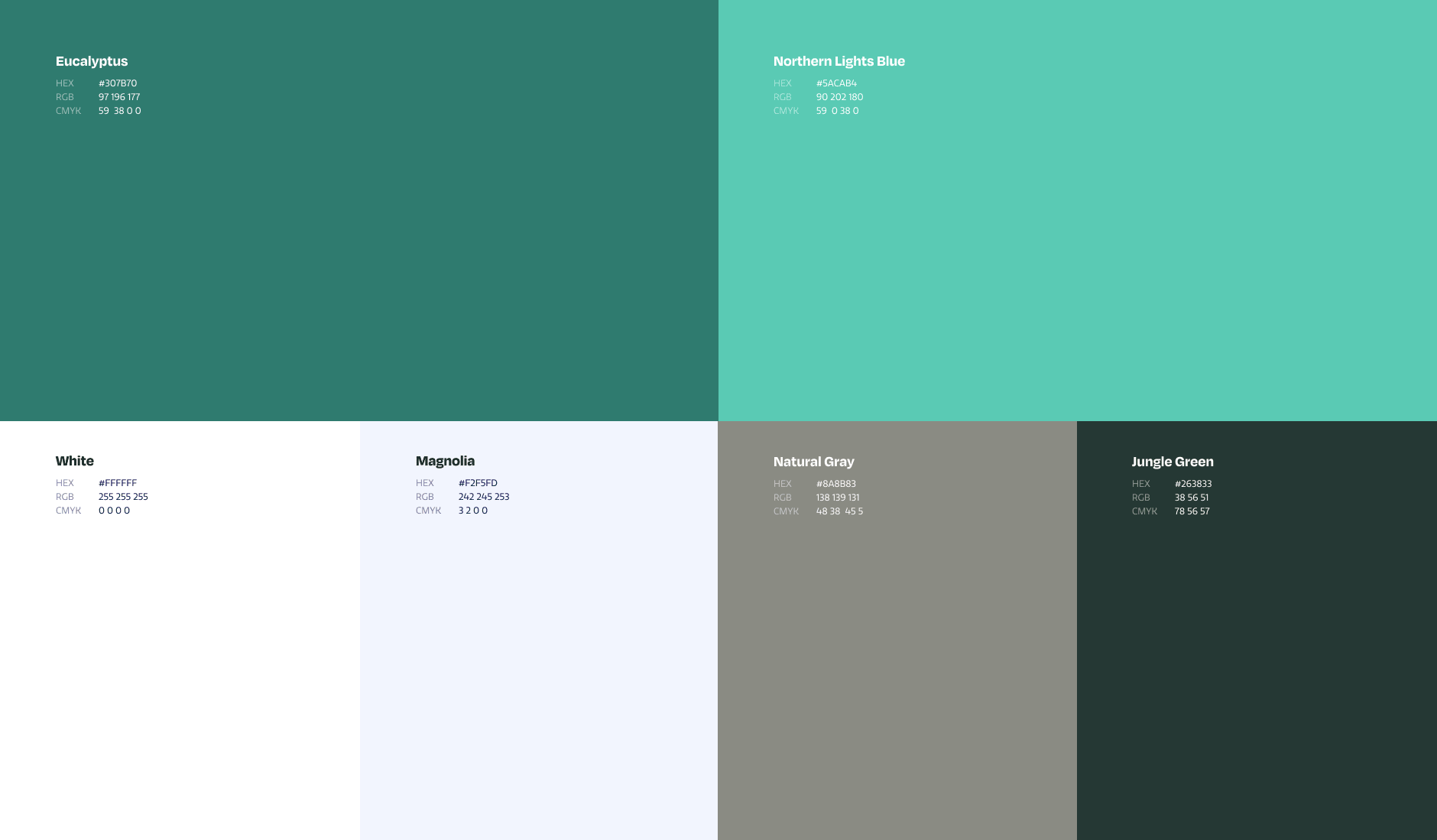Click Natural Gray RGB value 138 139 131
The height and width of the screenshot is (840, 1437).
pos(838,498)
